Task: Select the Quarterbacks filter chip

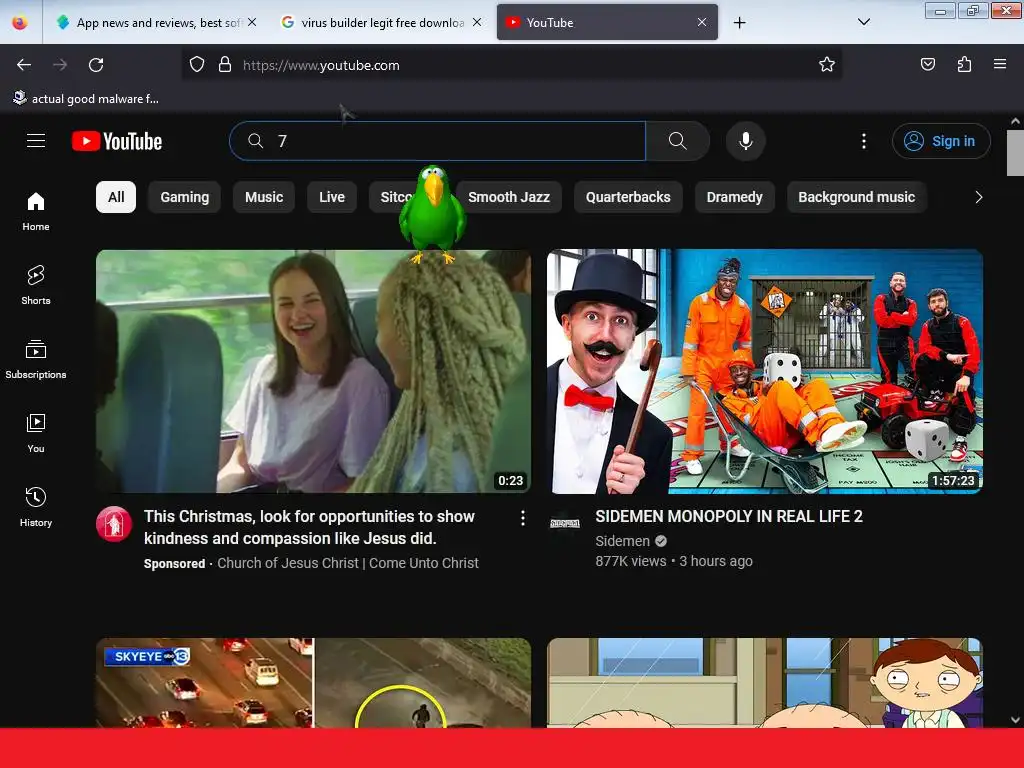Action: [x=628, y=197]
